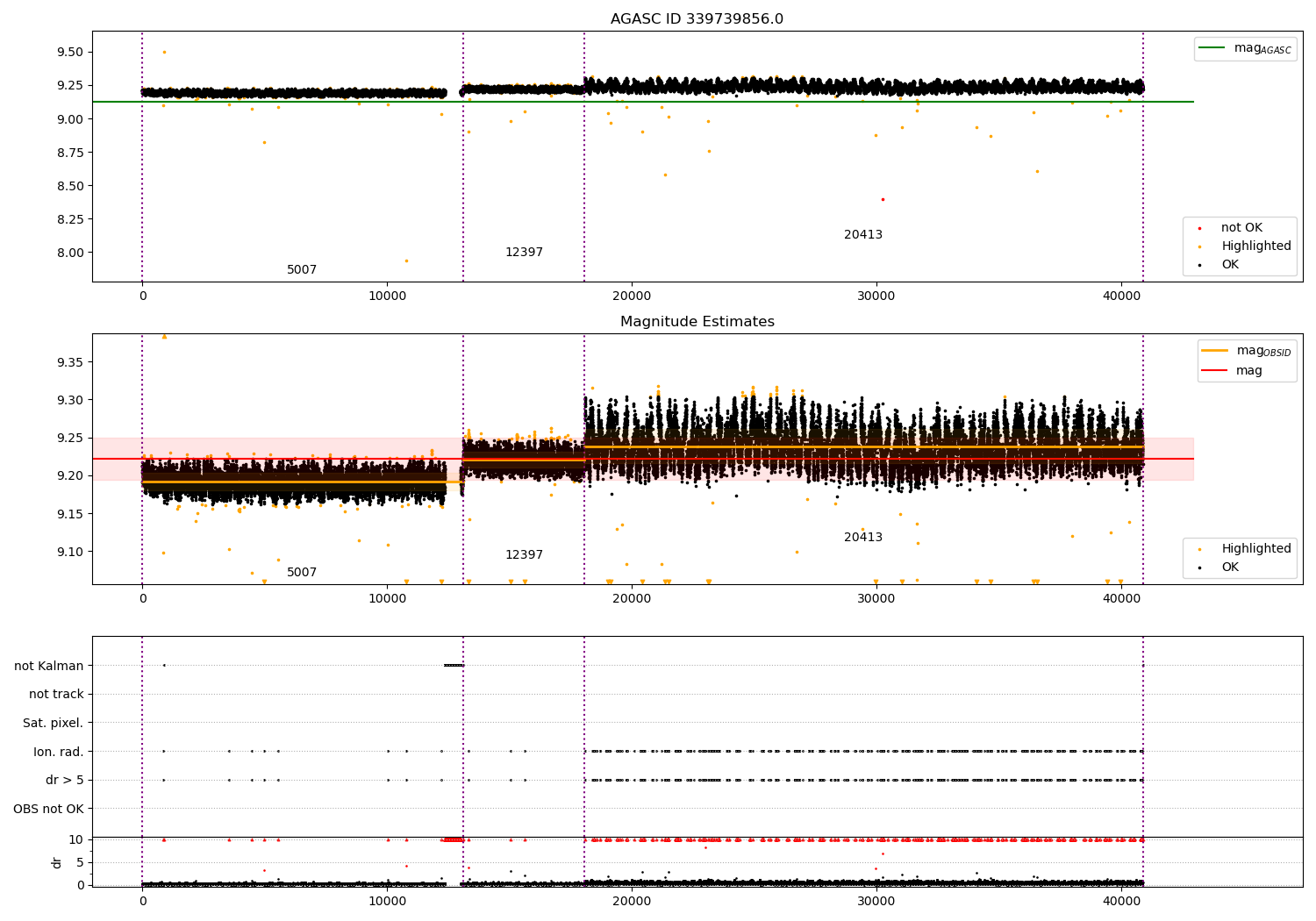Click the 30000 x-tick under top plot
The width and height of the screenshot is (1316, 921).
pyautogui.click(x=876, y=296)
